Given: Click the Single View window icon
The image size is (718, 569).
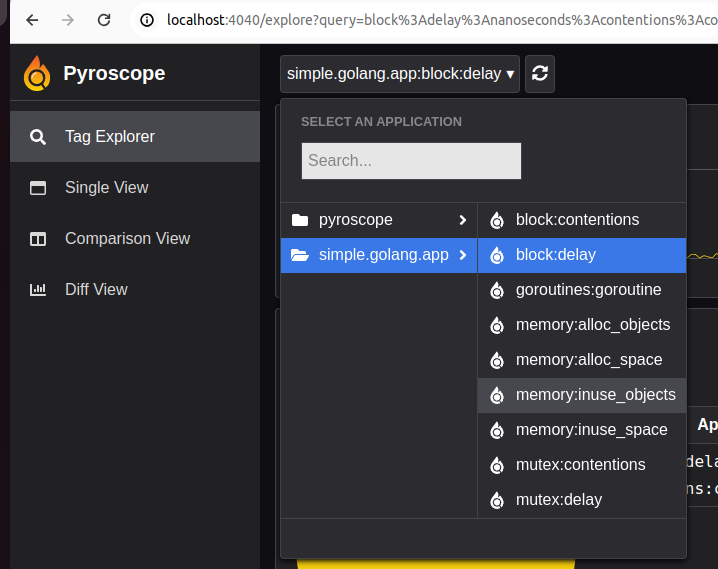Looking at the screenshot, I should click(38, 188).
